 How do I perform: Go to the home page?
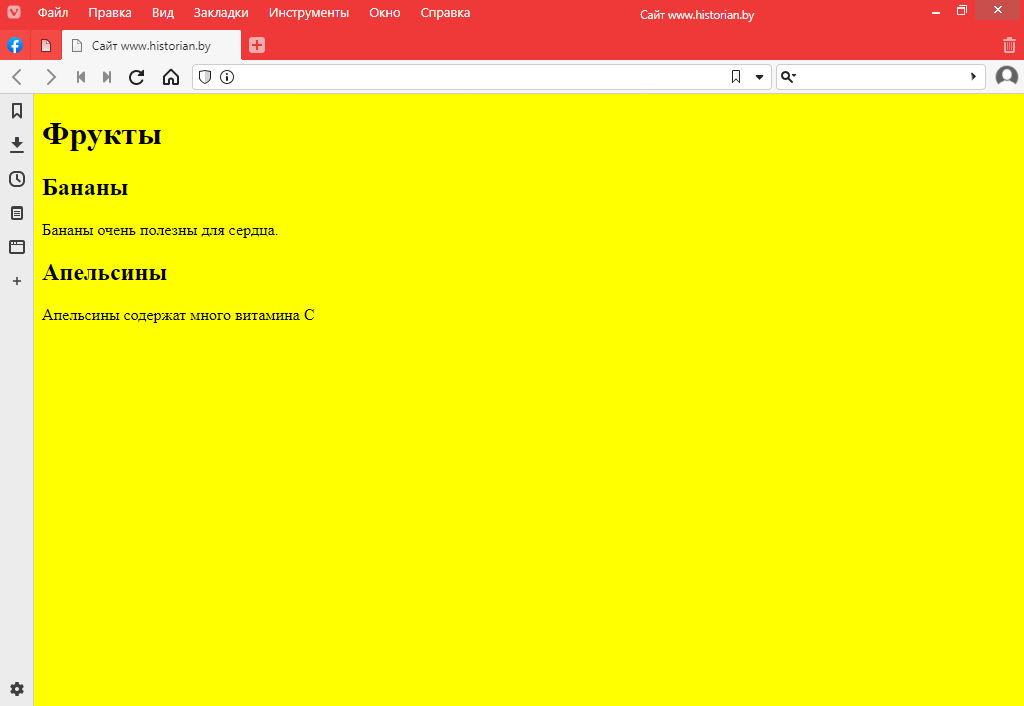pyautogui.click(x=171, y=77)
